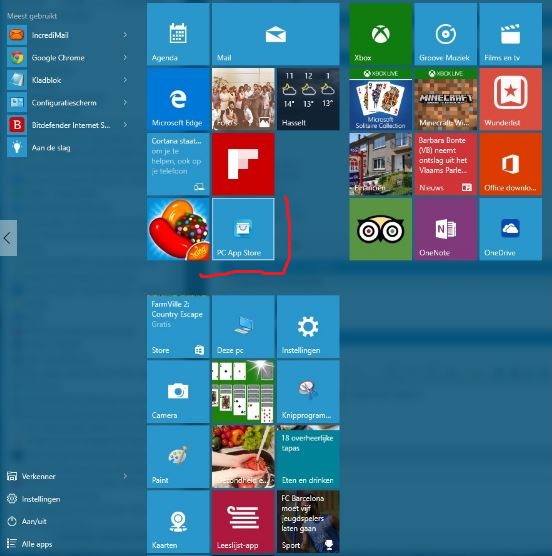
Task: Open Configuratiescherm from most used list
Action: [67, 102]
